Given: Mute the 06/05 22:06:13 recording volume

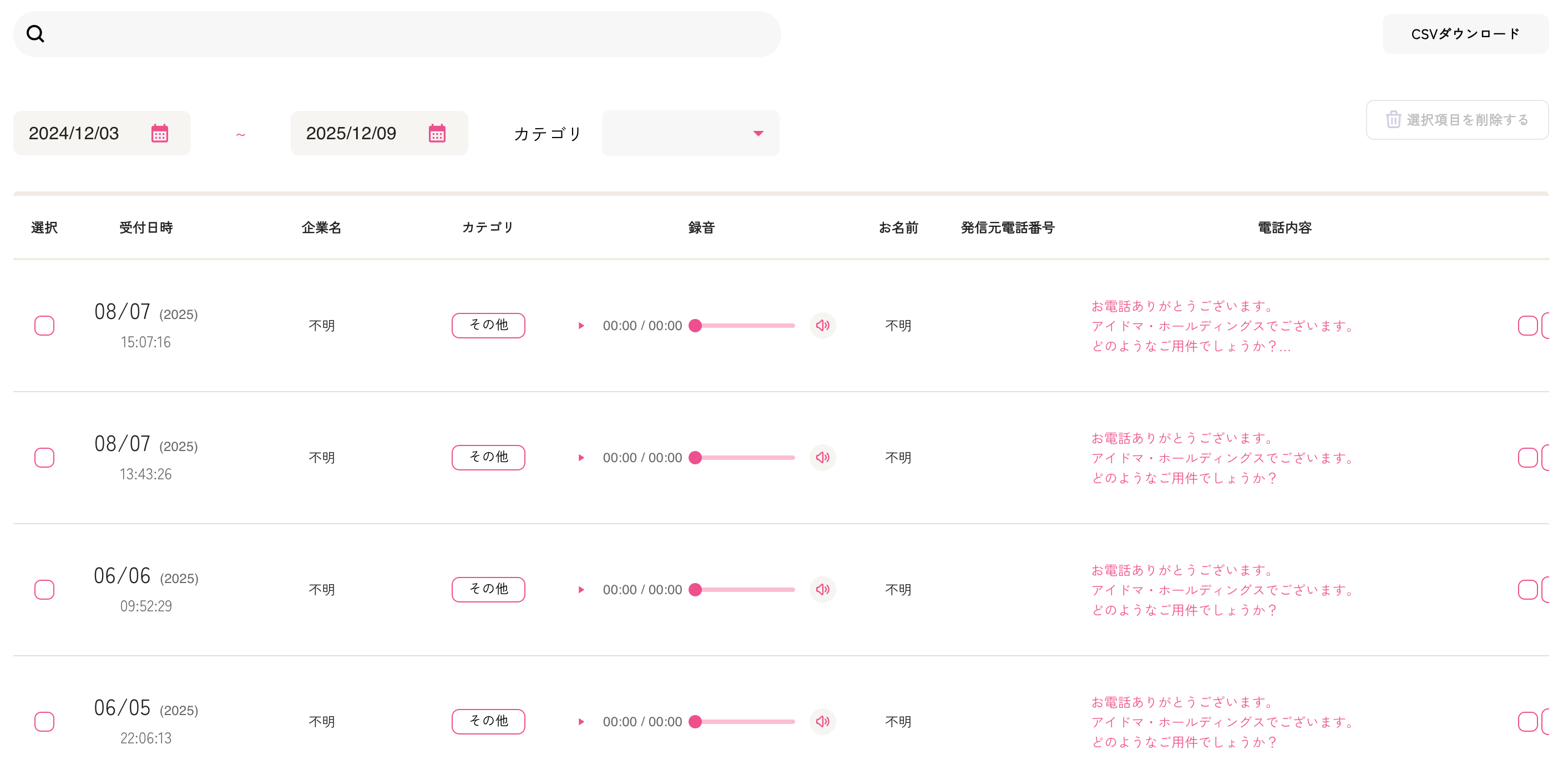Looking at the screenshot, I should click(x=822, y=722).
